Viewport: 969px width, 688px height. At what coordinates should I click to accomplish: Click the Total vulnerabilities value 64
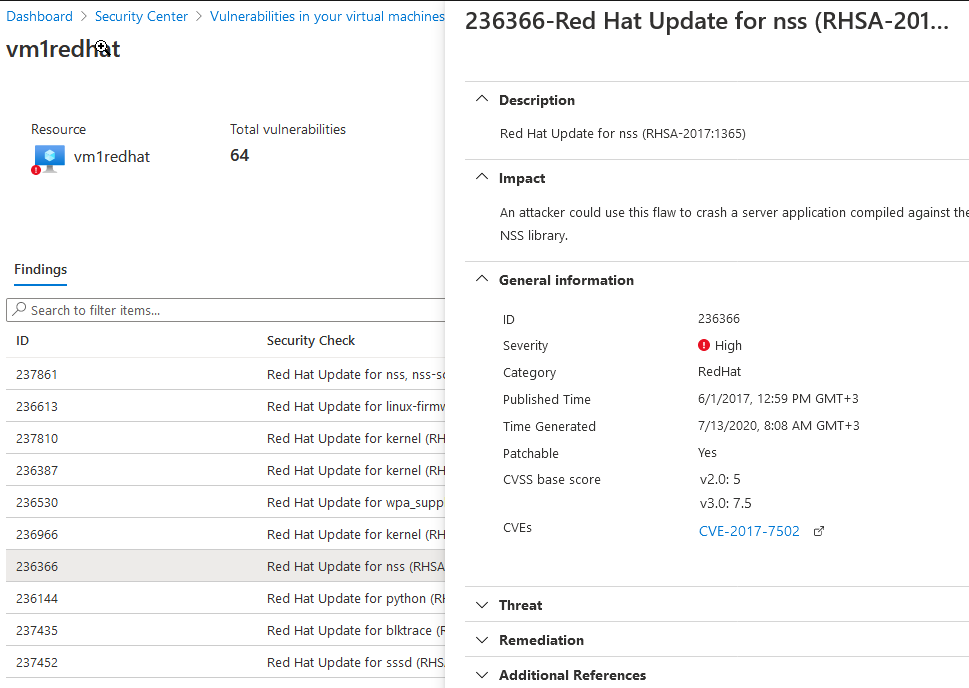(240, 155)
